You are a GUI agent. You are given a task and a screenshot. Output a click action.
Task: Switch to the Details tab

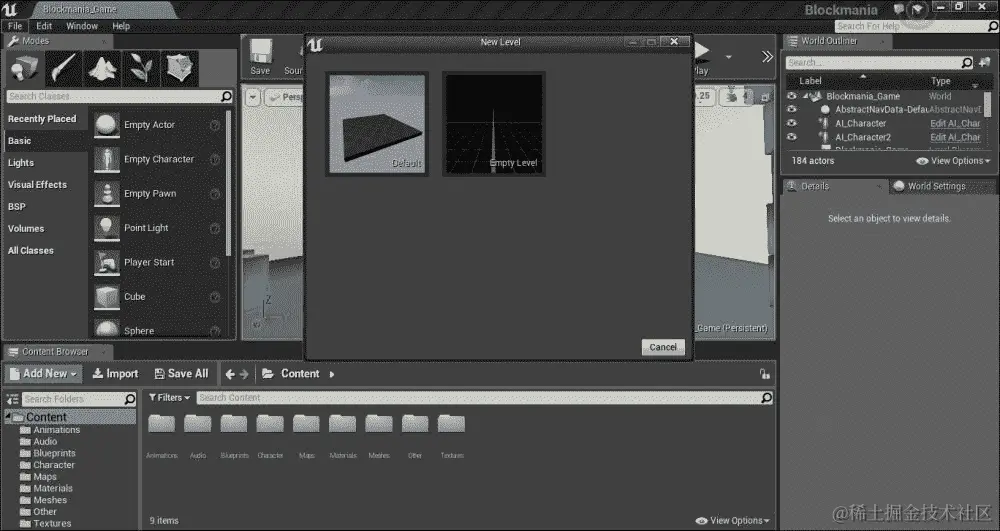point(815,186)
